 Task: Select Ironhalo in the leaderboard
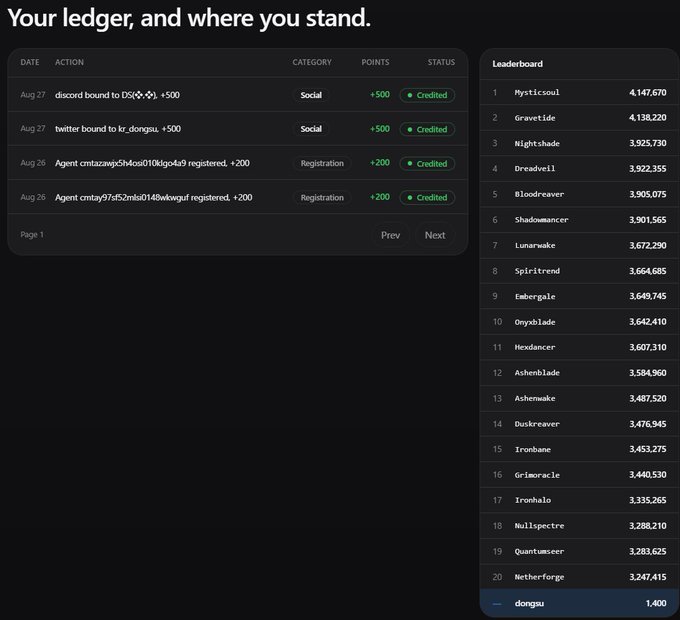533,500
